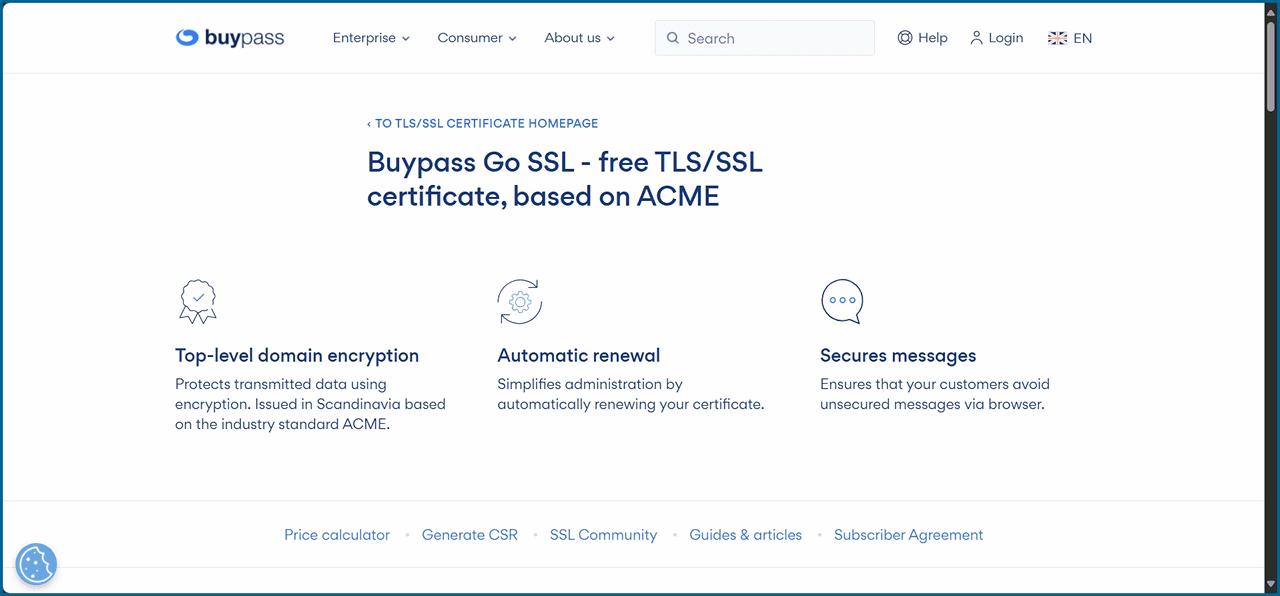Go back to TLS/SSL certificate homepage
This screenshot has height=596, width=1280.
pos(483,124)
